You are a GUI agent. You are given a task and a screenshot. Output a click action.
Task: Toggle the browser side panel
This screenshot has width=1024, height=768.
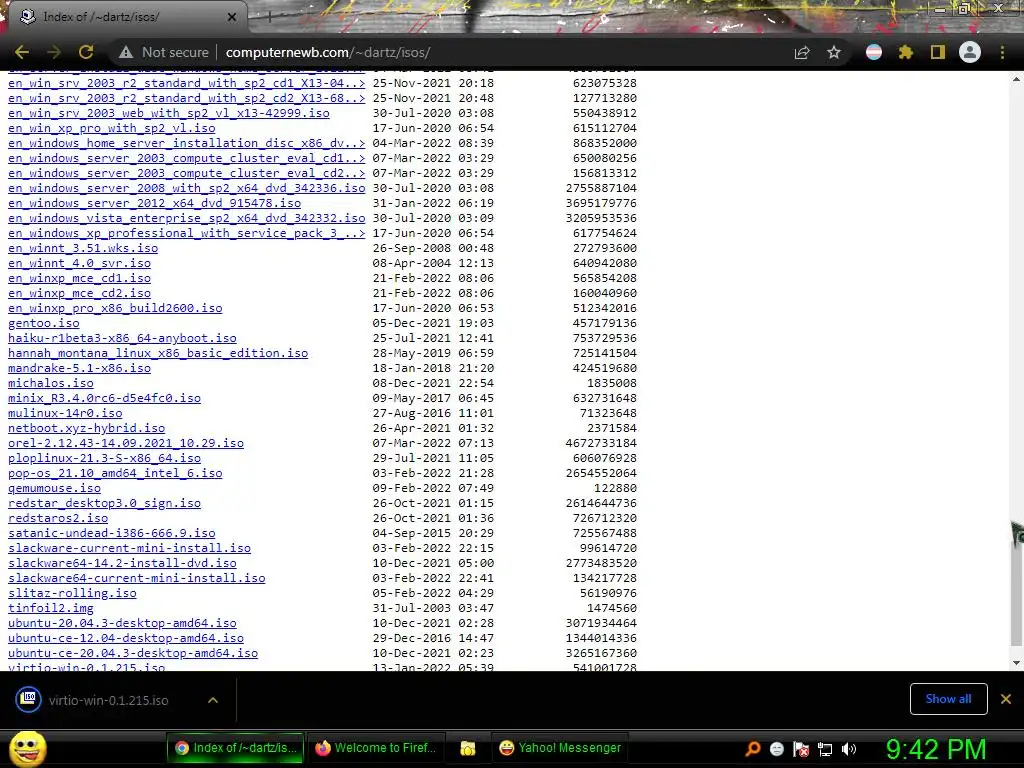click(938, 52)
